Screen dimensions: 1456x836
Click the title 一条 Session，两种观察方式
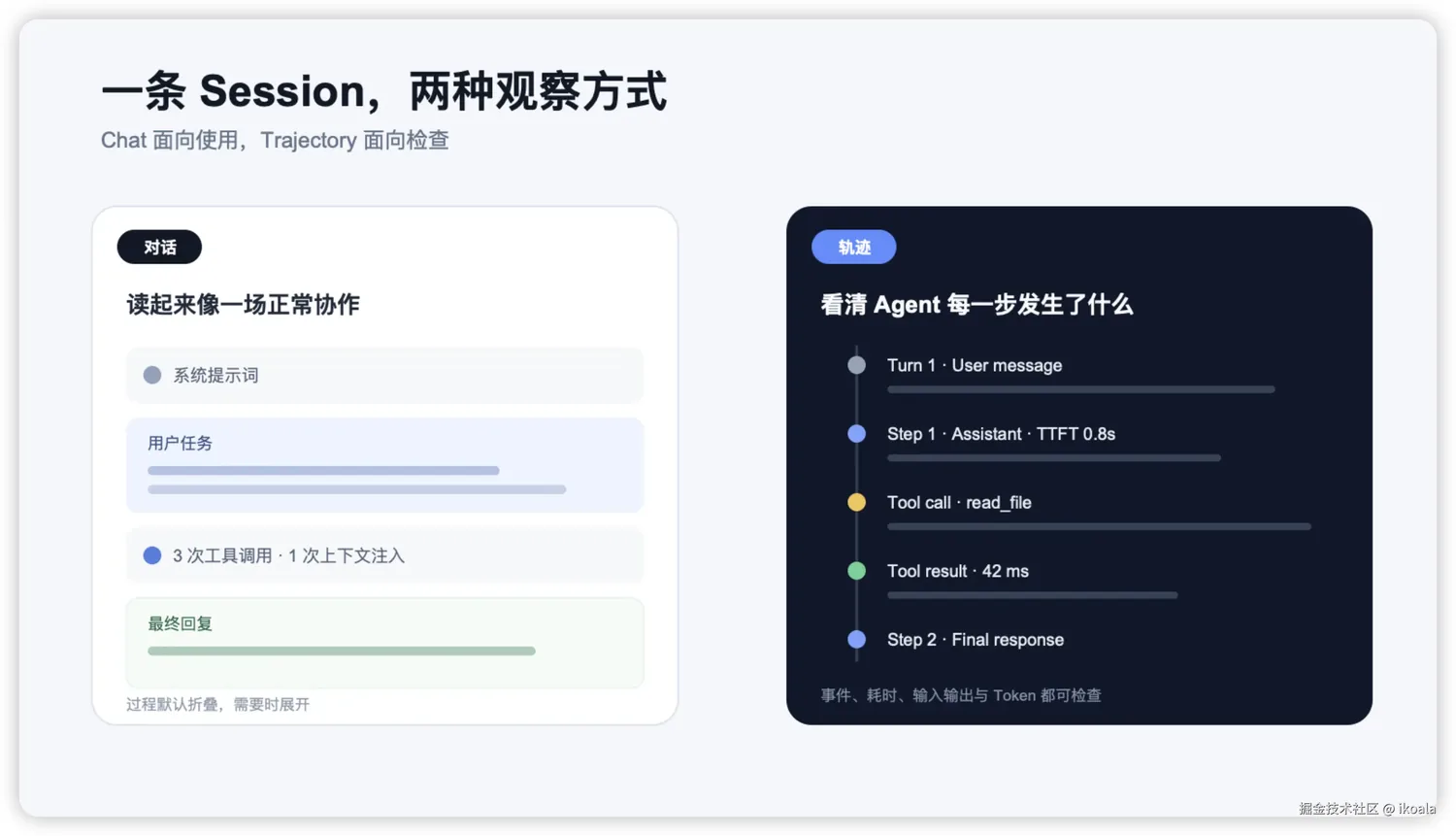pos(384,91)
